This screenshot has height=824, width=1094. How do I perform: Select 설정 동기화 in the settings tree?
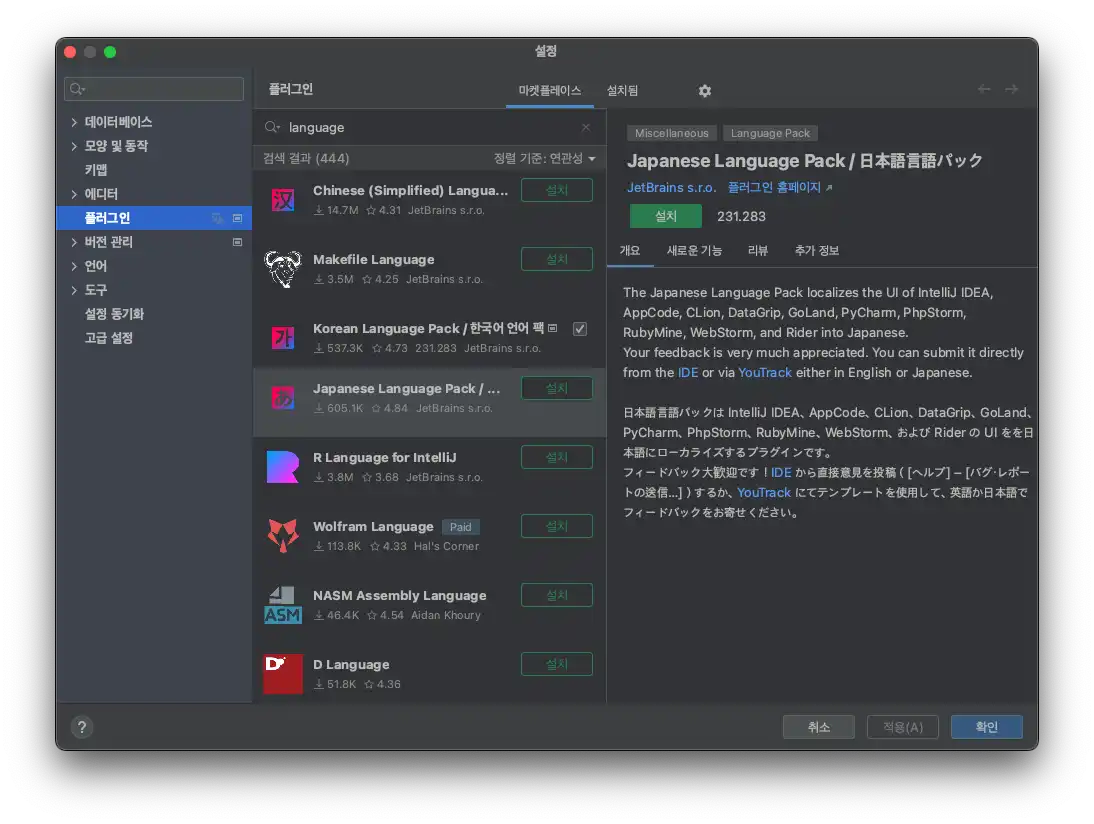114,314
